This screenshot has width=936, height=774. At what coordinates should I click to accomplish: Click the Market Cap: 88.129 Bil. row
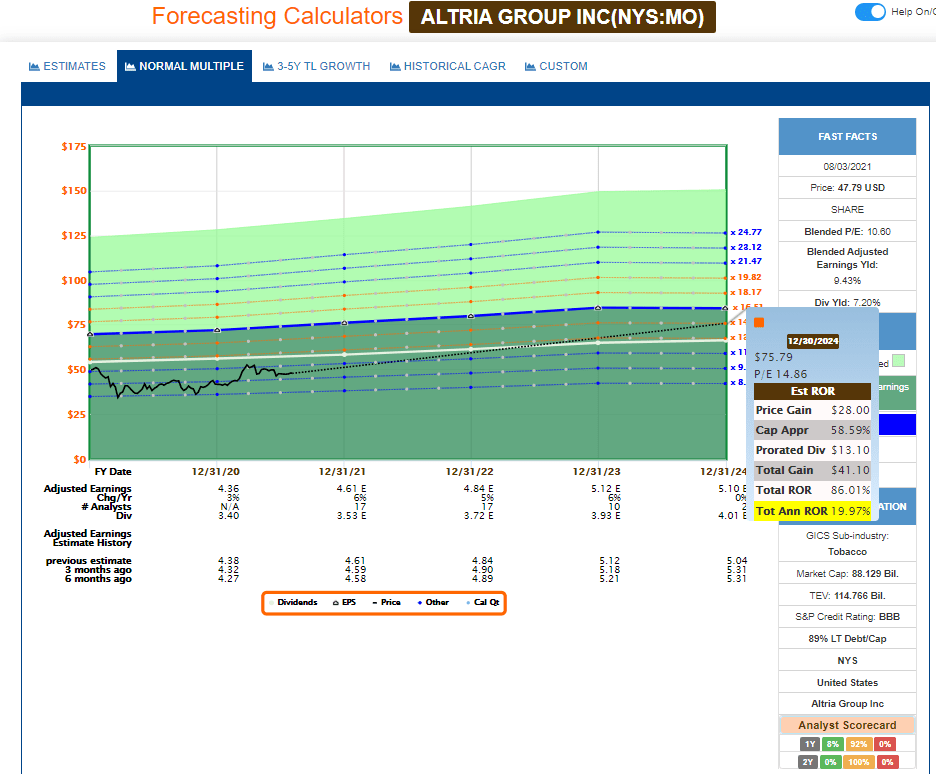point(847,573)
